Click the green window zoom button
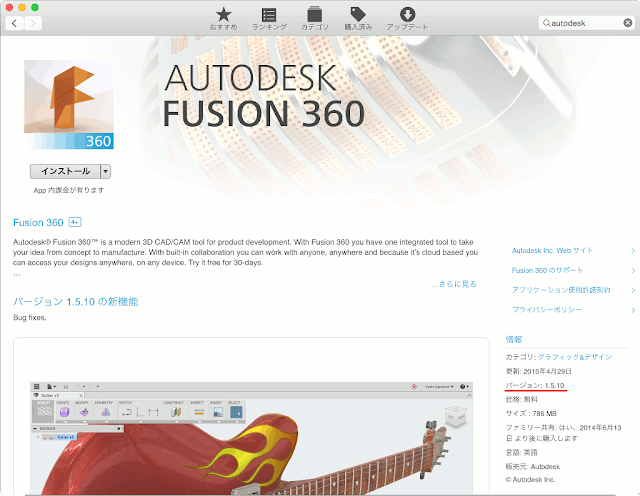Image resolution: width=640 pixels, height=496 pixels. (x=35, y=7)
